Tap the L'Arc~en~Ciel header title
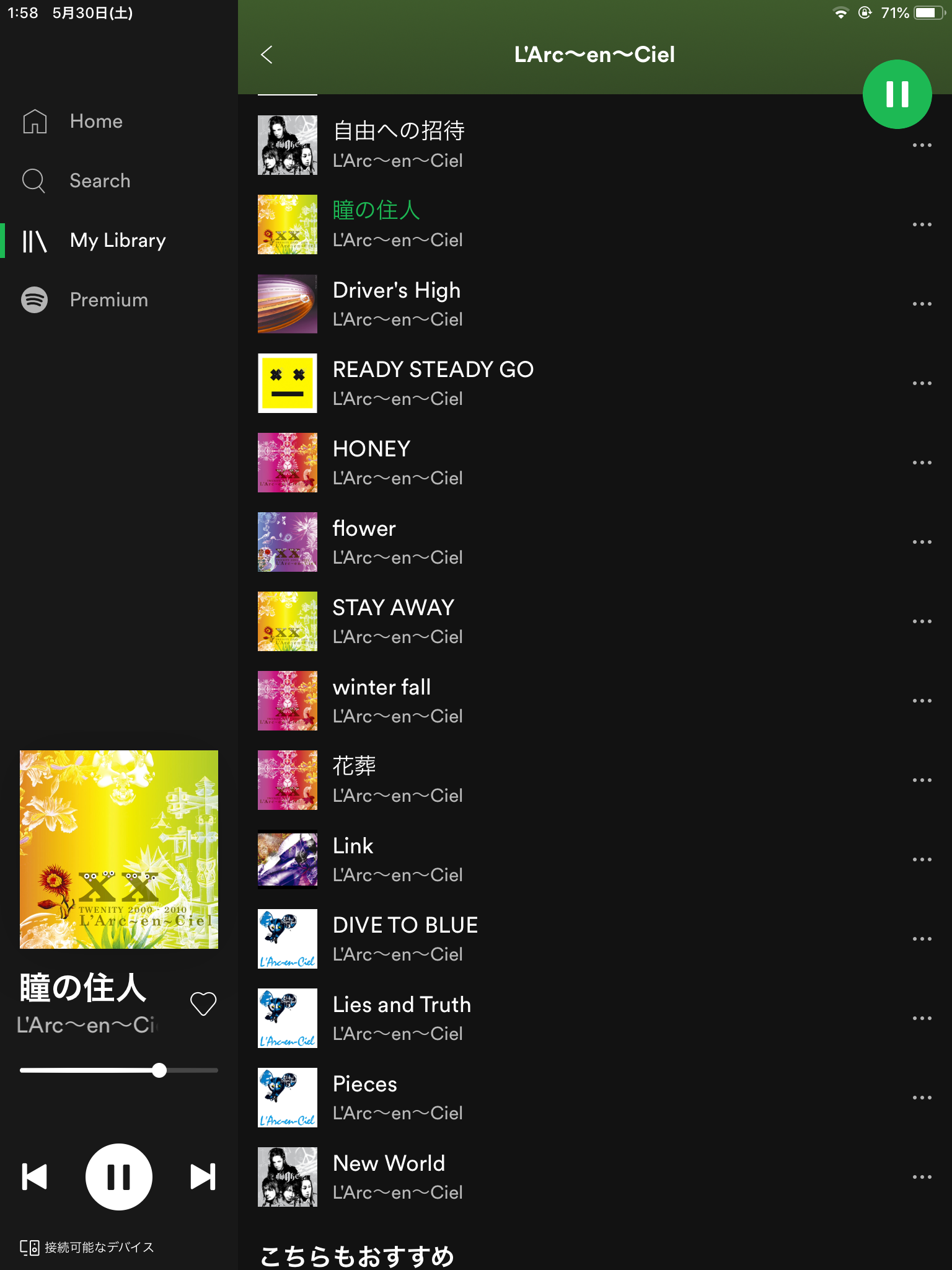952x1270 pixels. 594,55
